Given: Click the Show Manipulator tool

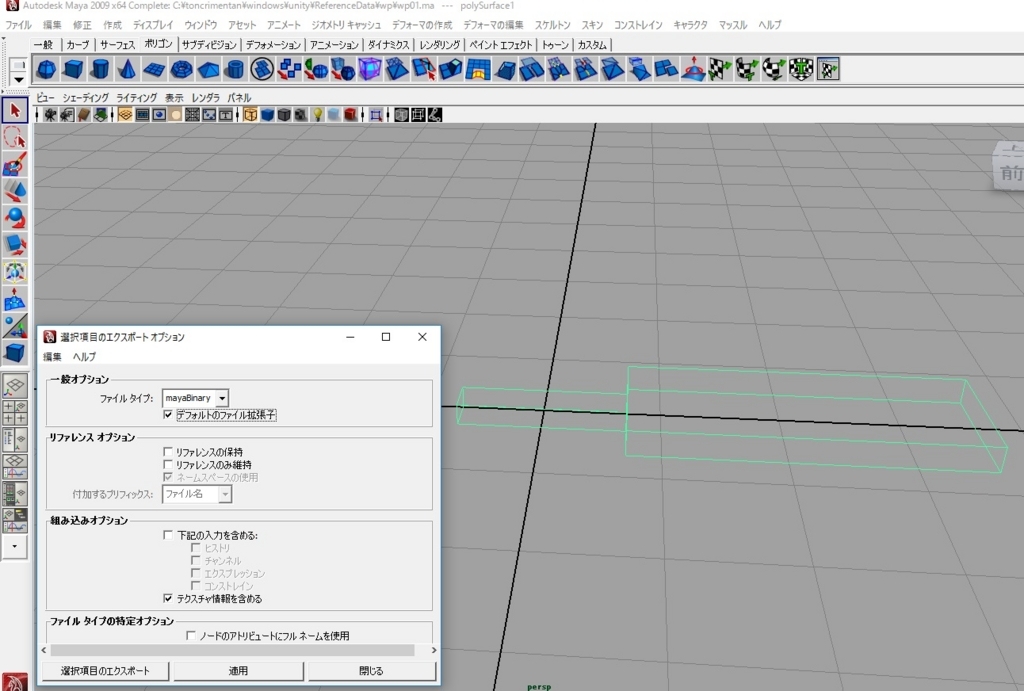Looking at the screenshot, I should (x=15, y=325).
